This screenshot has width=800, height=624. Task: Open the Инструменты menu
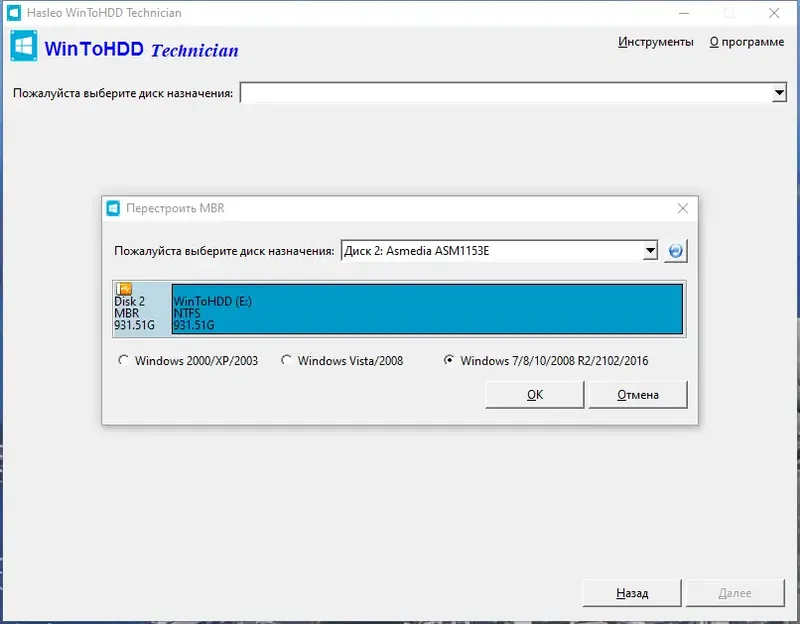(656, 42)
